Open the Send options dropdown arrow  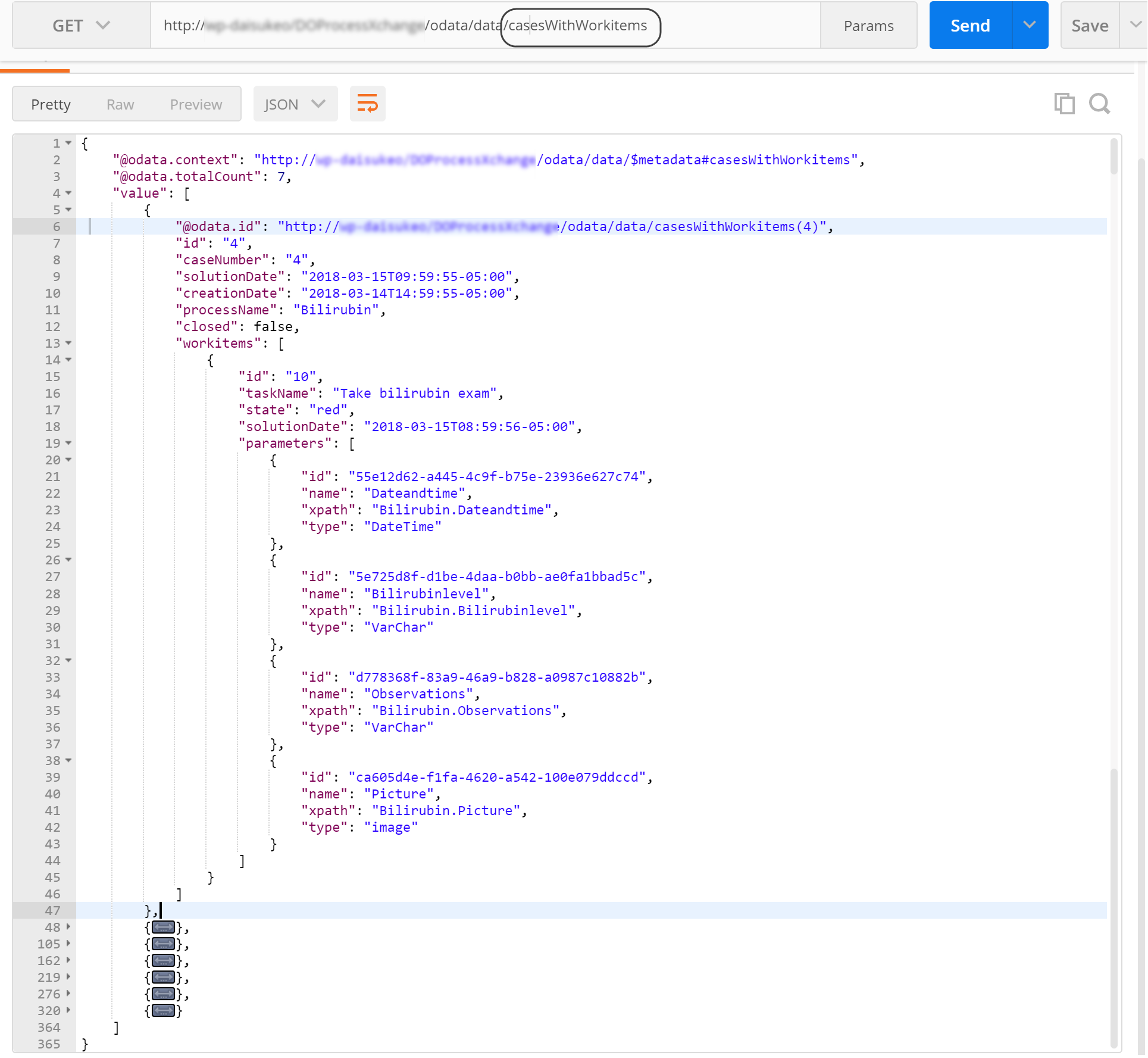click(1030, 26)
